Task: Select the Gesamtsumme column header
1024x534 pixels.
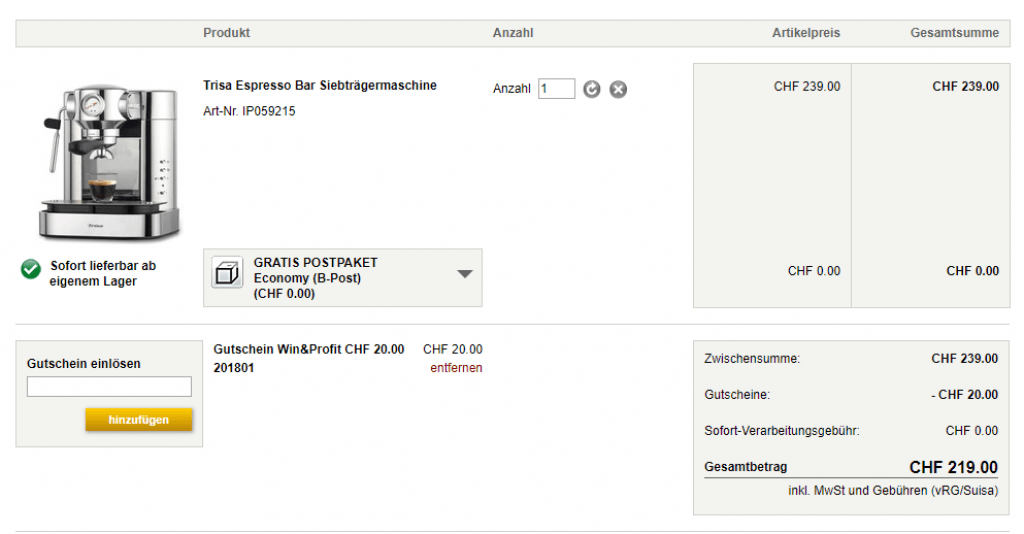Action: (954, 33)
